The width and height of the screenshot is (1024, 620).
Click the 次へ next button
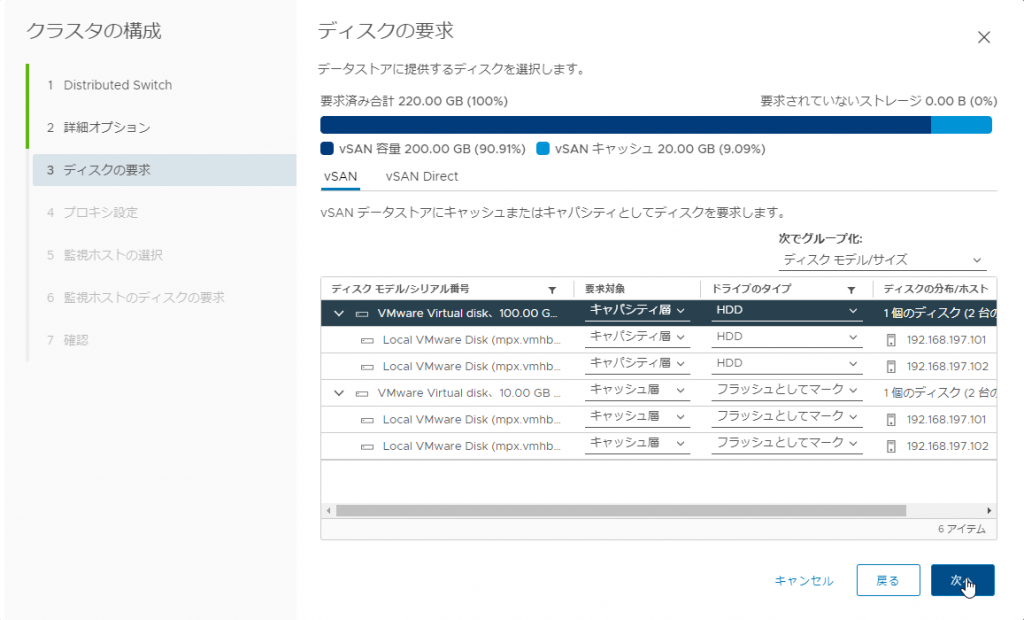coord(963,580)
